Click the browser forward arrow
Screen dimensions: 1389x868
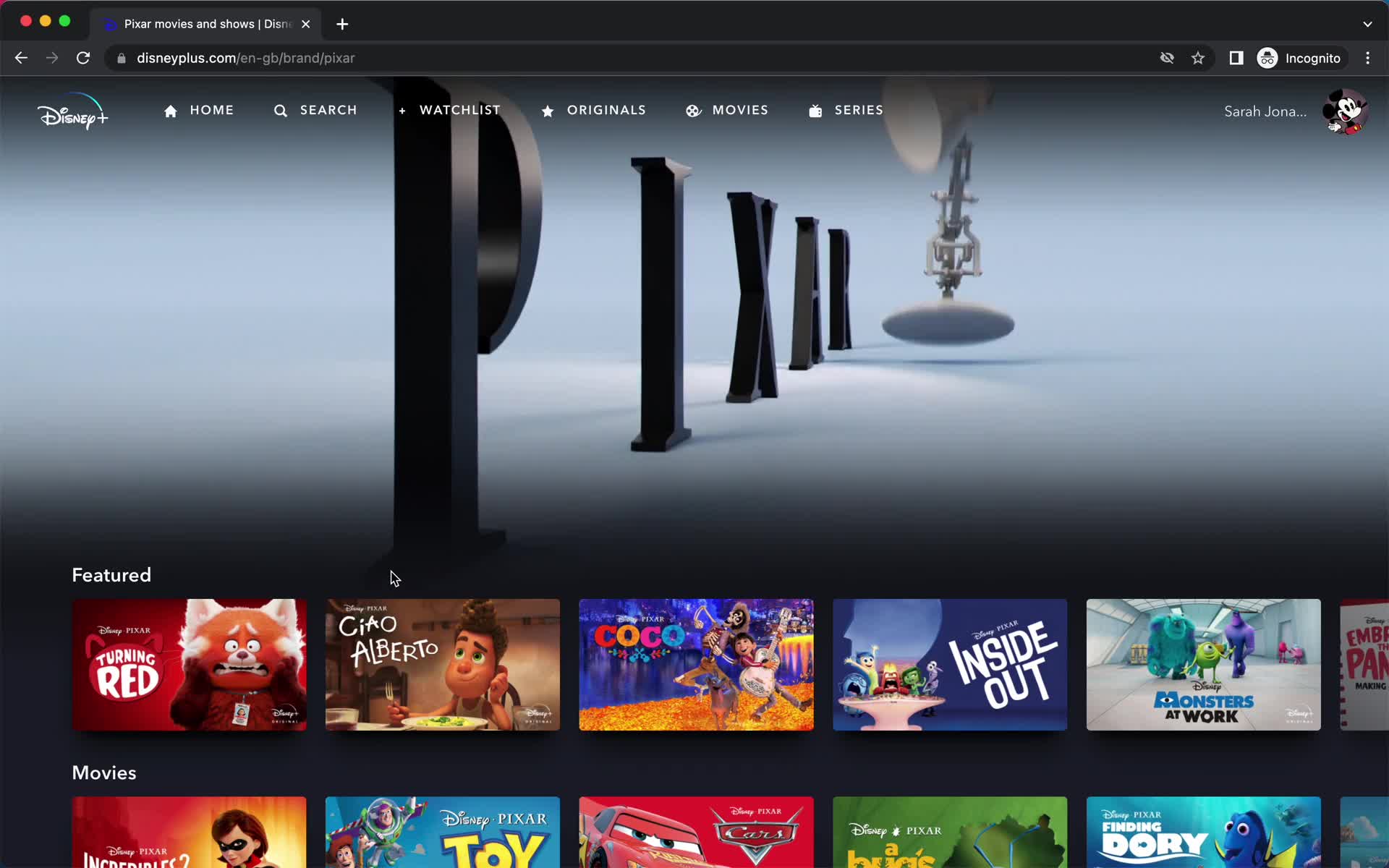(52, 58)
